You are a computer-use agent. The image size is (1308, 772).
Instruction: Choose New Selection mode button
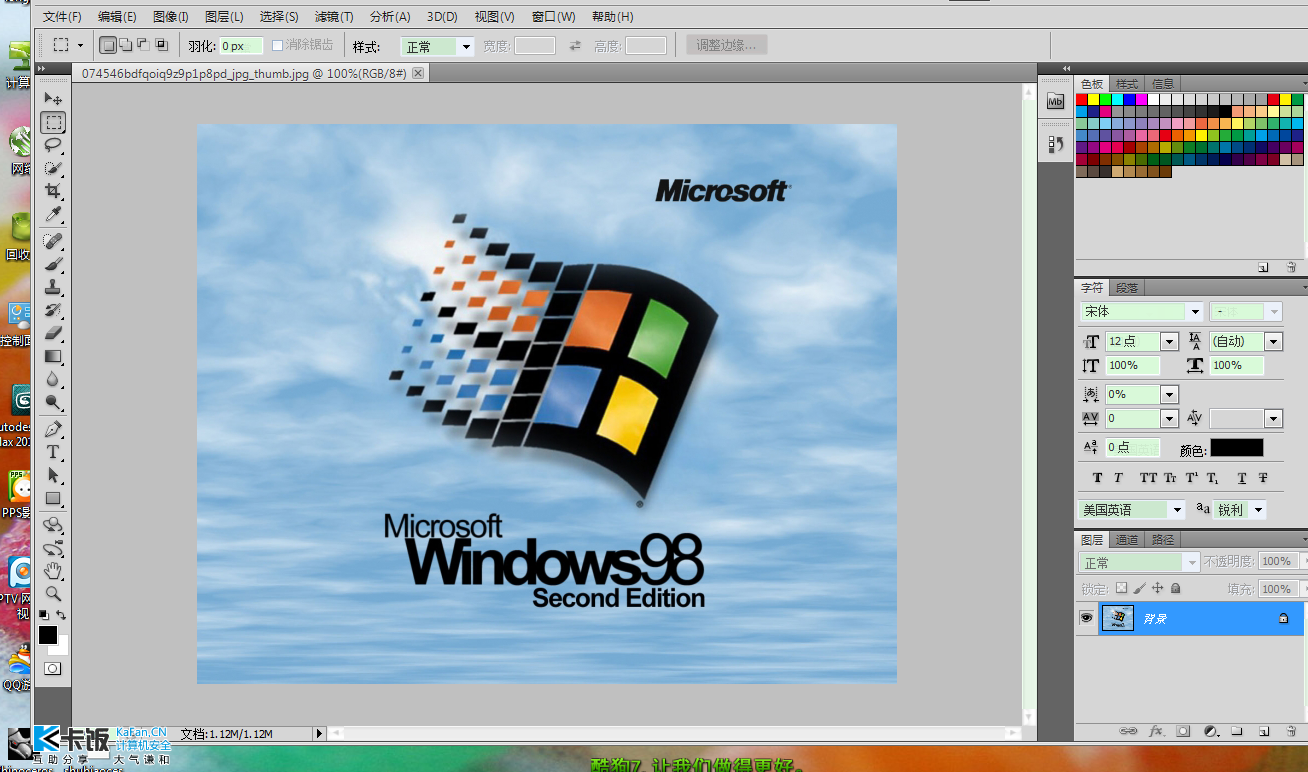pyautogui.click(x=107, y=45)
